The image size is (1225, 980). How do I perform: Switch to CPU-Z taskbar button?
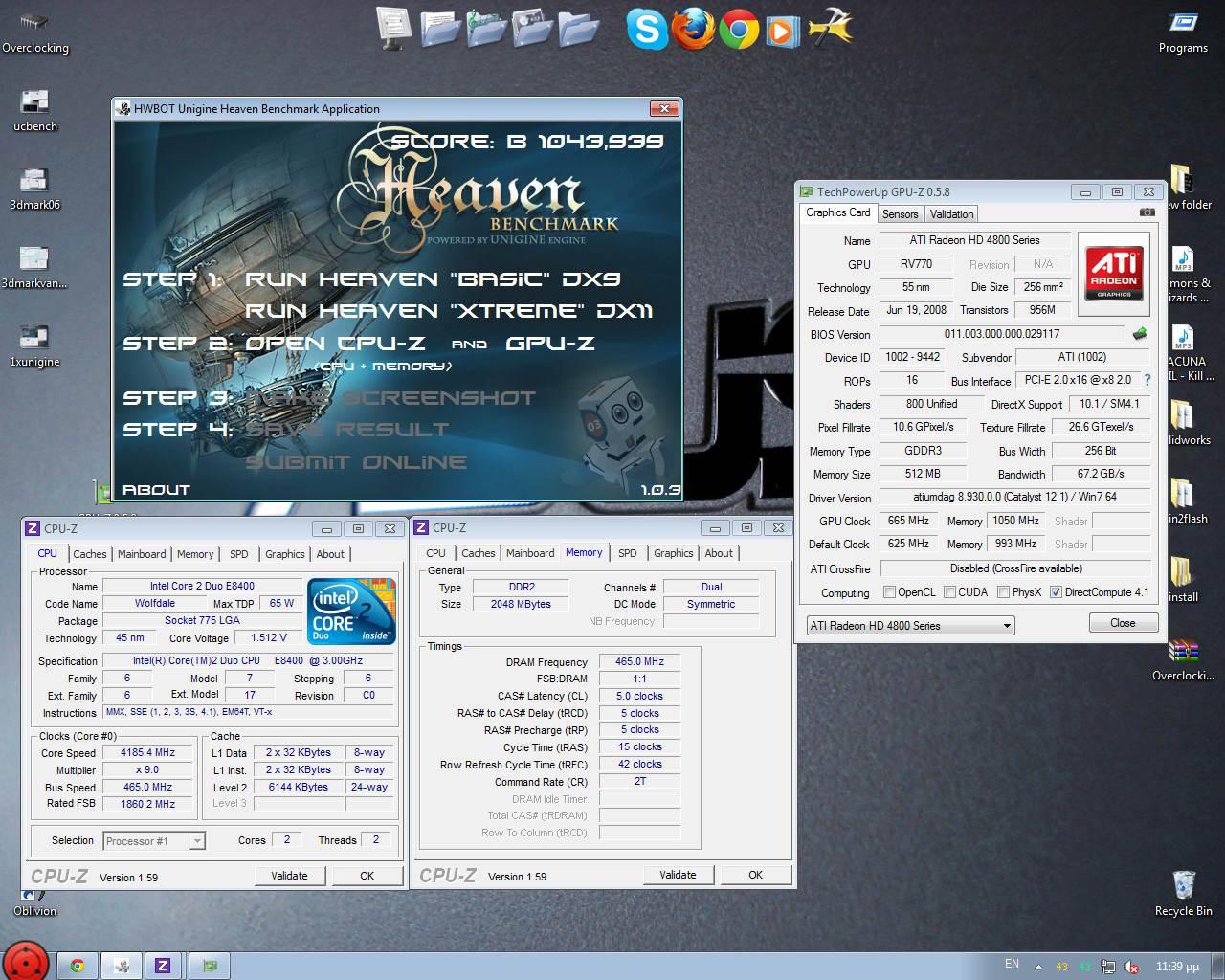[x=163, y=966]
